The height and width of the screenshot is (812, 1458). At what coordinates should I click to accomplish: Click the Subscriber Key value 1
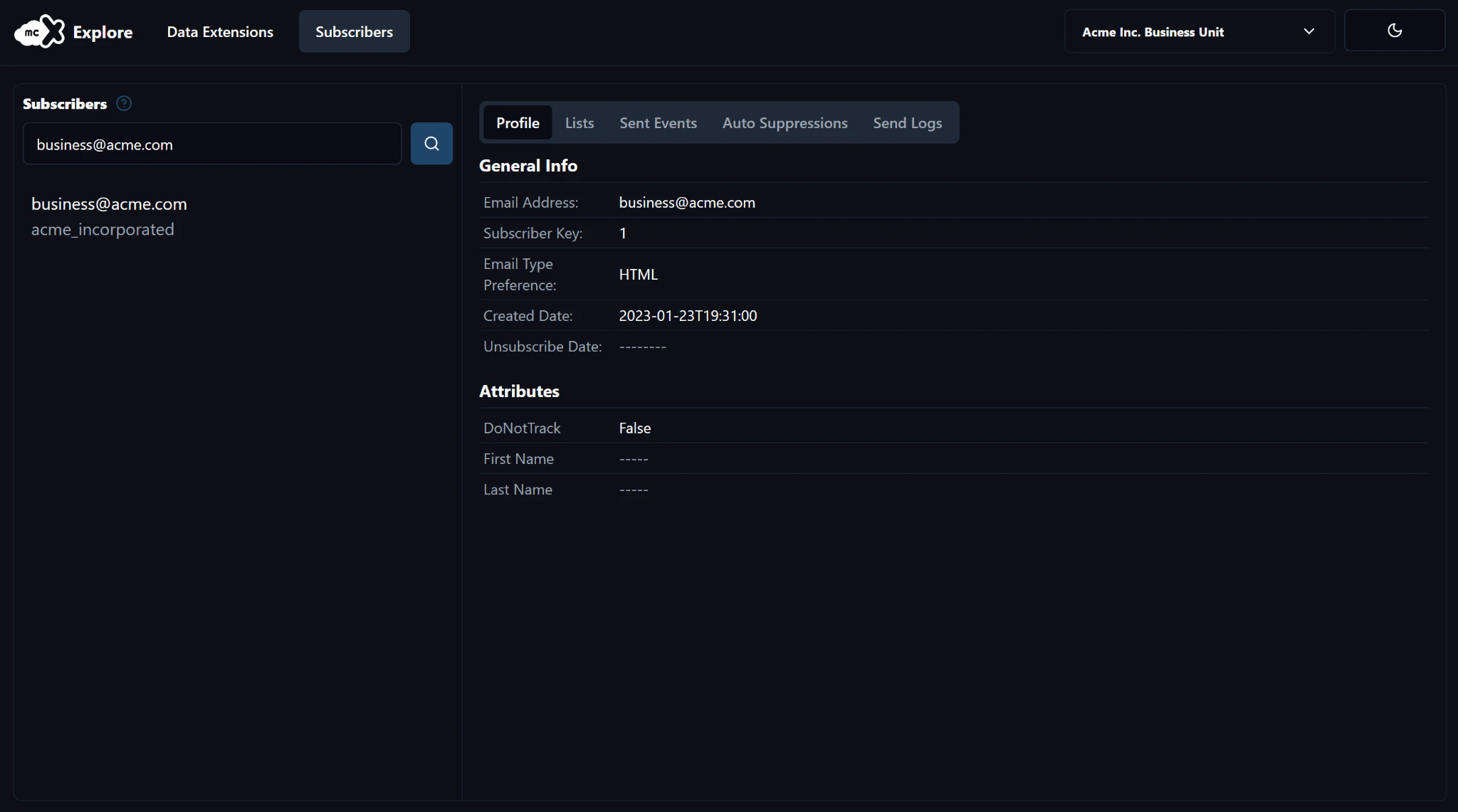pos(623,233)
